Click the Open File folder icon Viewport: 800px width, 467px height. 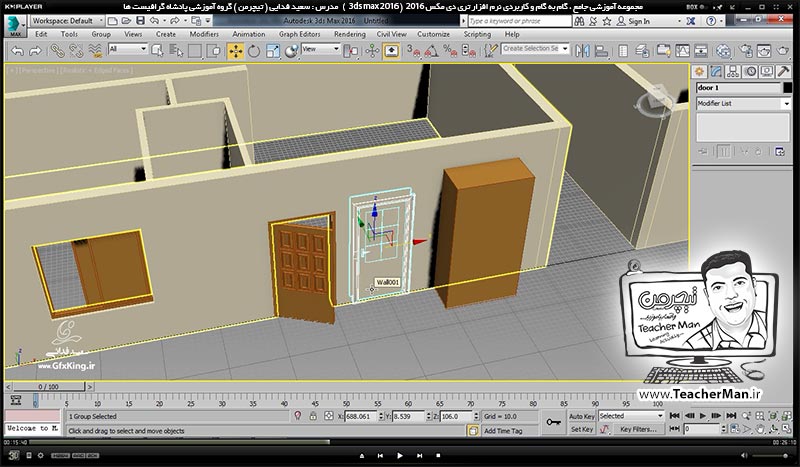coord(126,21)
